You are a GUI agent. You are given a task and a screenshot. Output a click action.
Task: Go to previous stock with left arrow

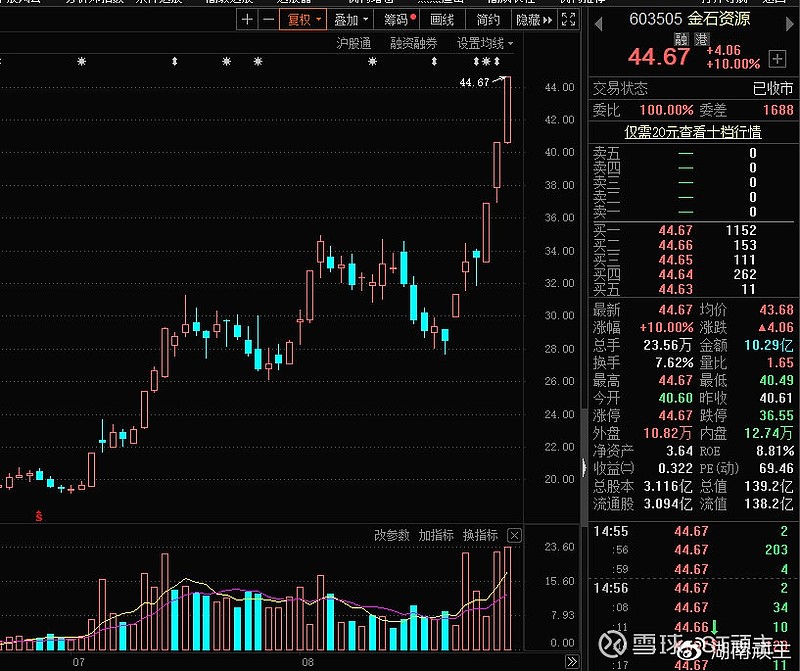click(599, 23)
